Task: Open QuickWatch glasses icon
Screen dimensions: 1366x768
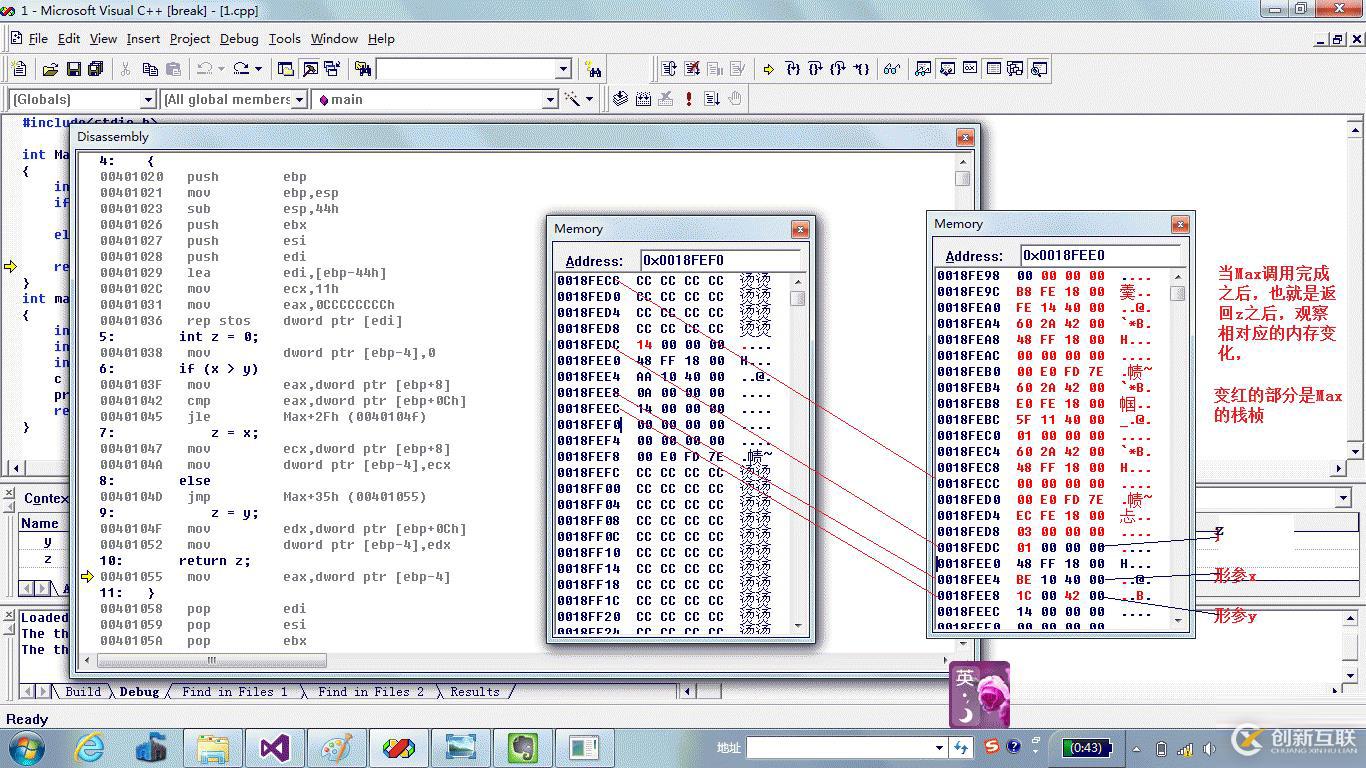Action: point(891,69)
